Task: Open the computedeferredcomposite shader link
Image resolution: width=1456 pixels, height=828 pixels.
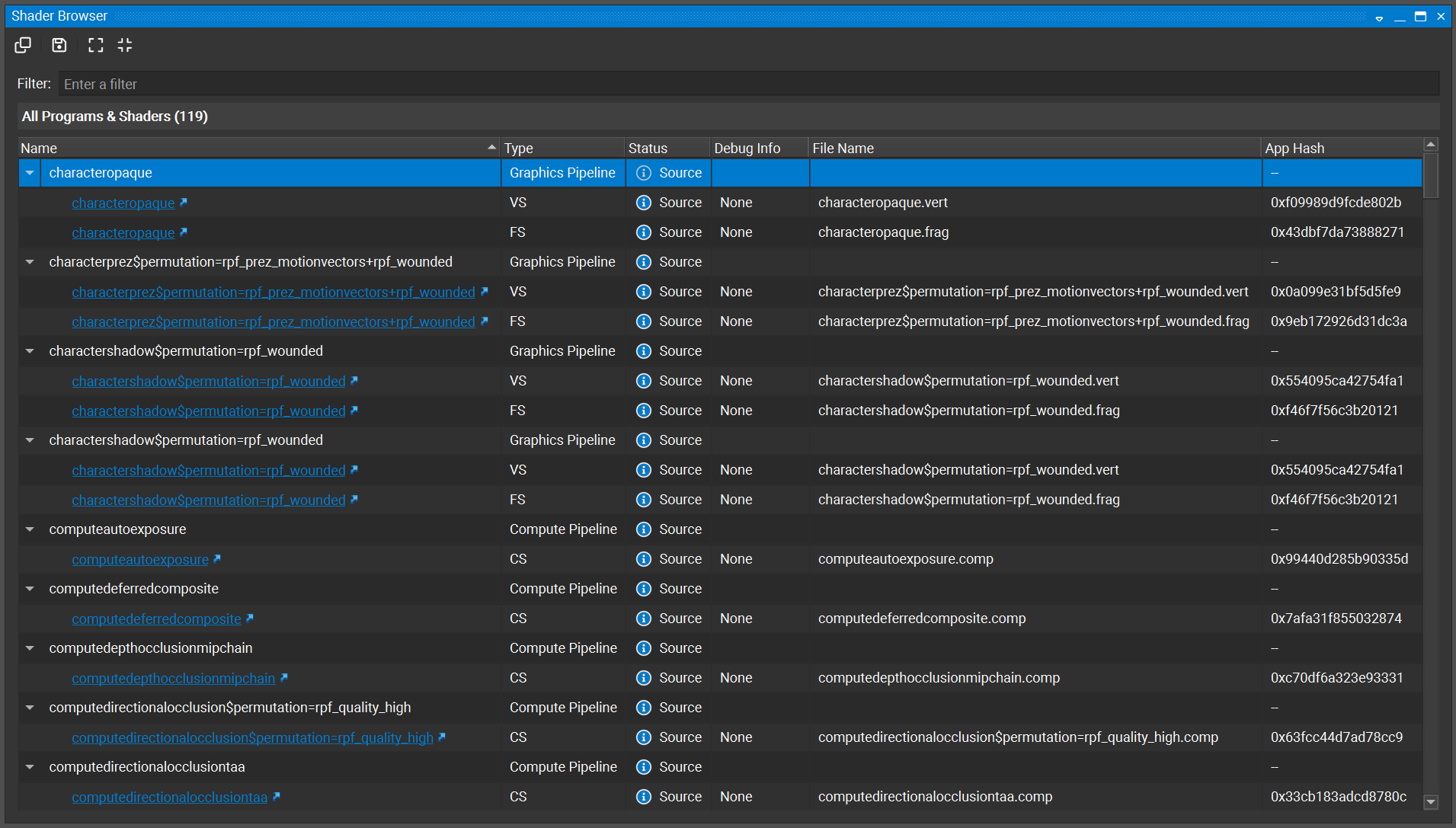Action: [x=156, y=619]
